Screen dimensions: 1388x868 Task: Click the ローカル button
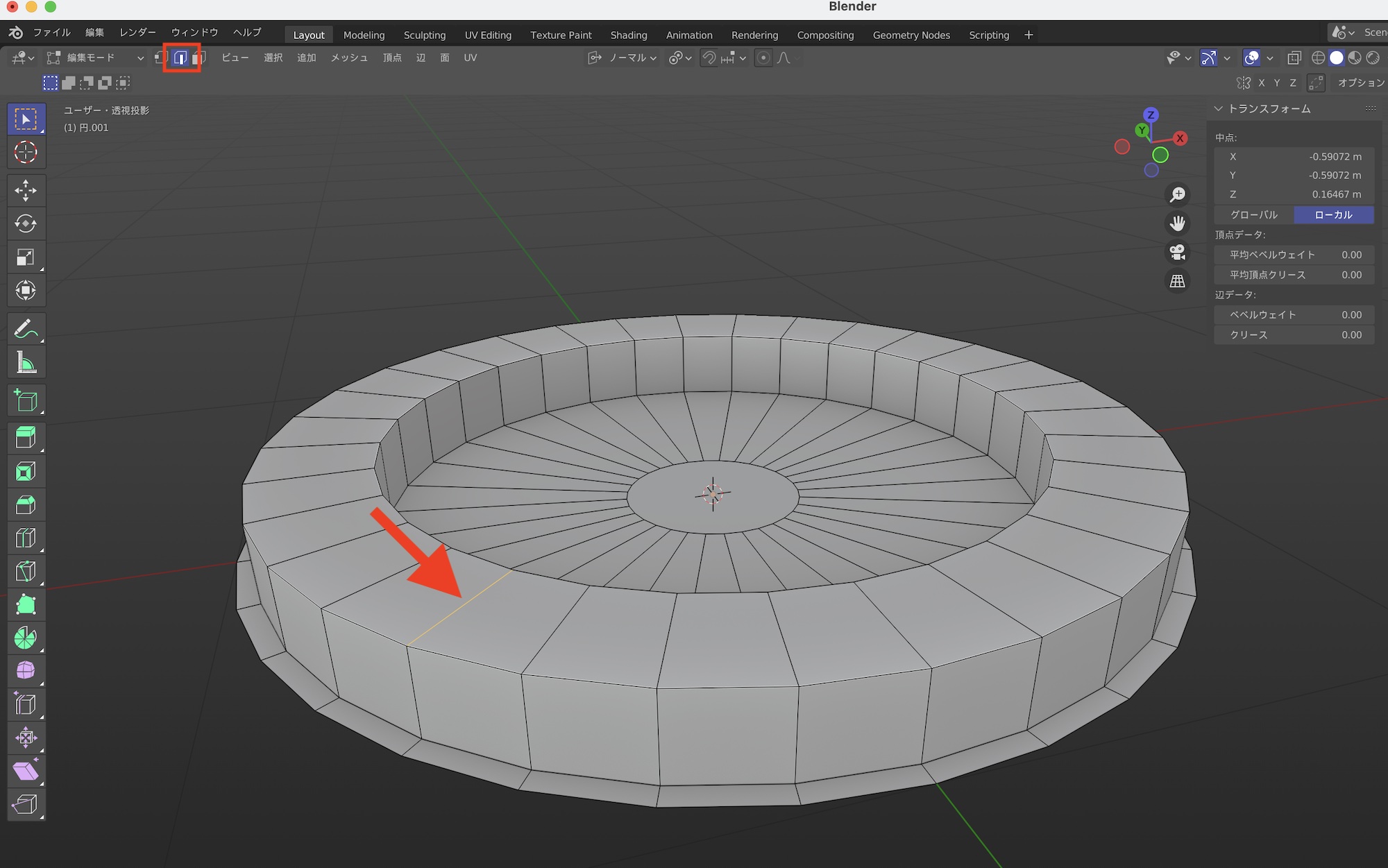1333,214
